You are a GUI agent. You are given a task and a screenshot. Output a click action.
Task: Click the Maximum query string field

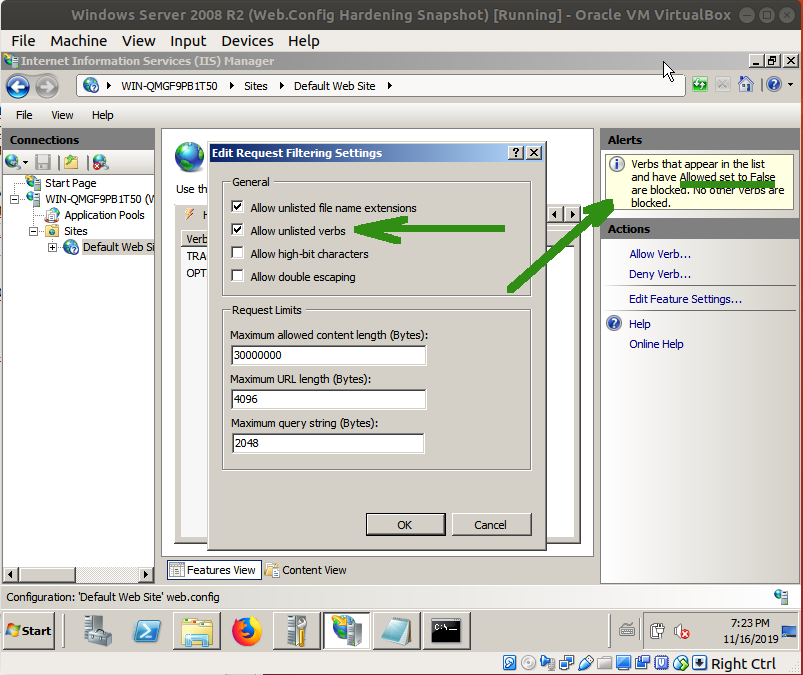point(328,444)
